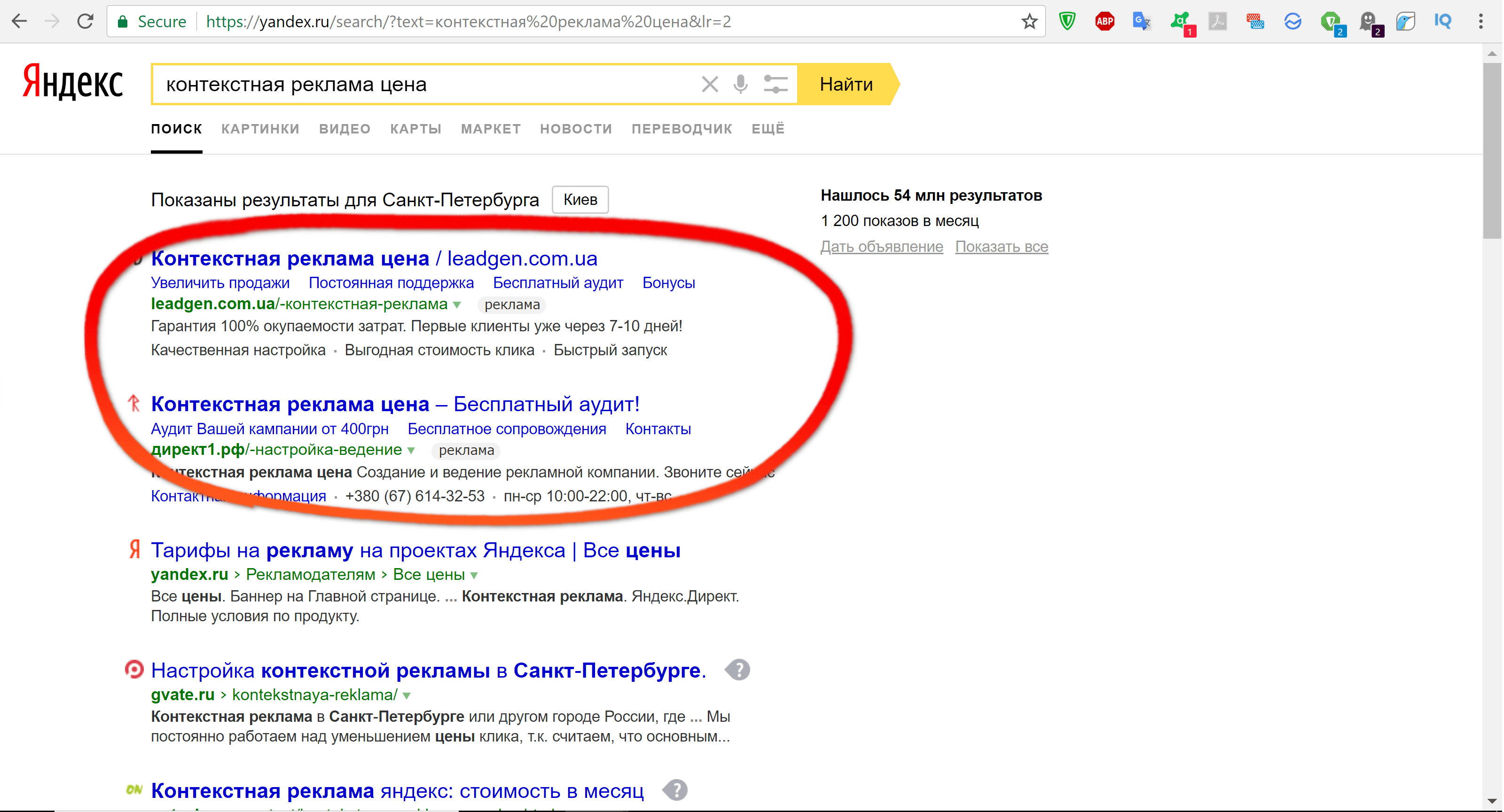Click the browser address bar URL
The image size is (1504, 812).
tap(468, 22)
